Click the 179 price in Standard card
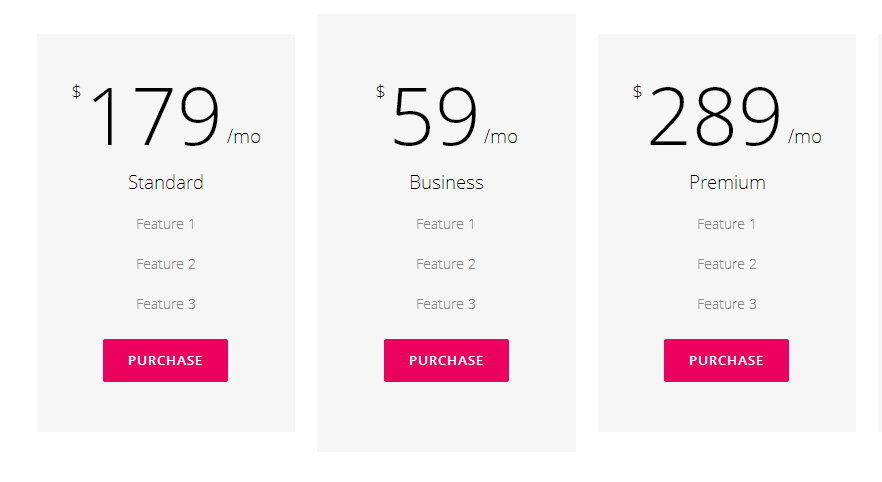882x482 pixels. [x=155, y=118]
